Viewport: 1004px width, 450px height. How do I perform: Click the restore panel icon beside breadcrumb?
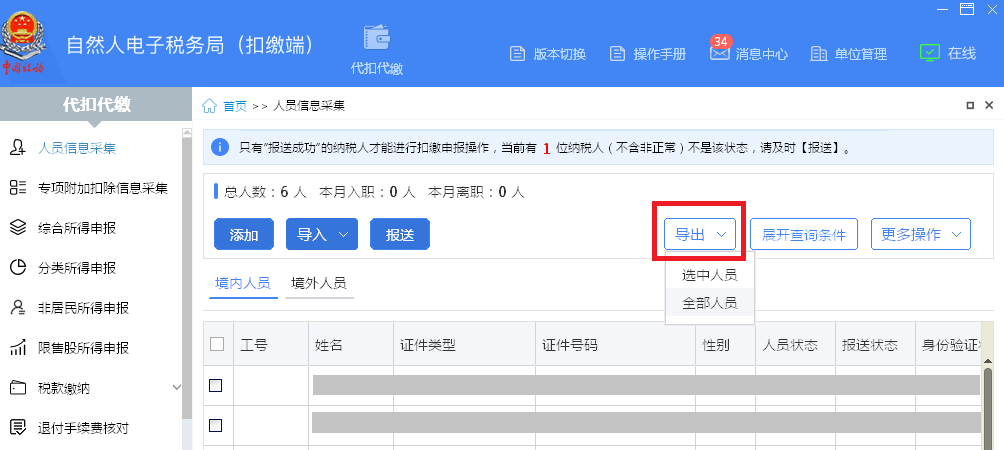tap(970, 106)
